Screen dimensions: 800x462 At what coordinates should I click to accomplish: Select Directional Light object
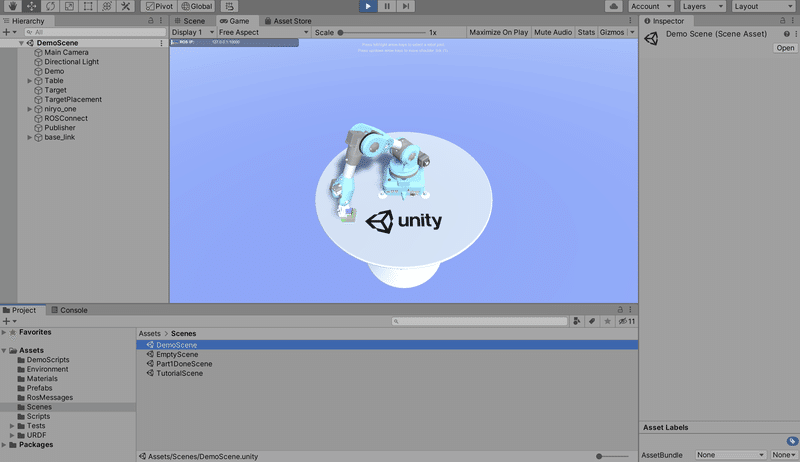click(71, 62)
